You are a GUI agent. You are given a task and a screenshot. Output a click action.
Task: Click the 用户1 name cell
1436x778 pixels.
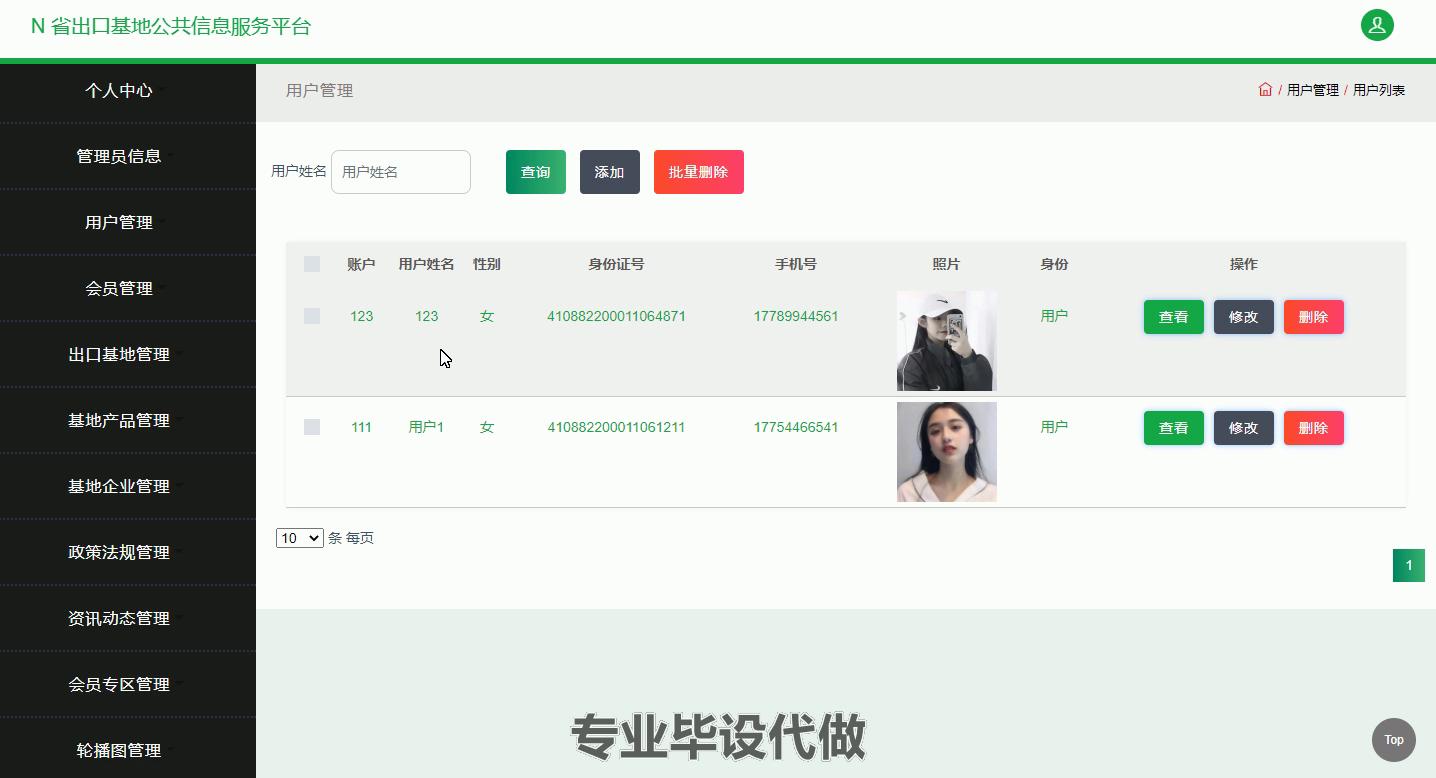[426, 427]
